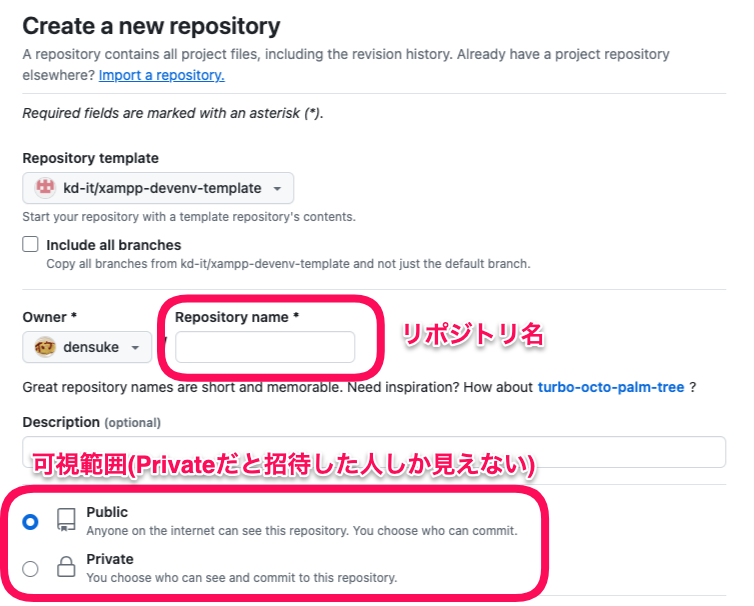Focus the Repository name input field

pos(265,347)
